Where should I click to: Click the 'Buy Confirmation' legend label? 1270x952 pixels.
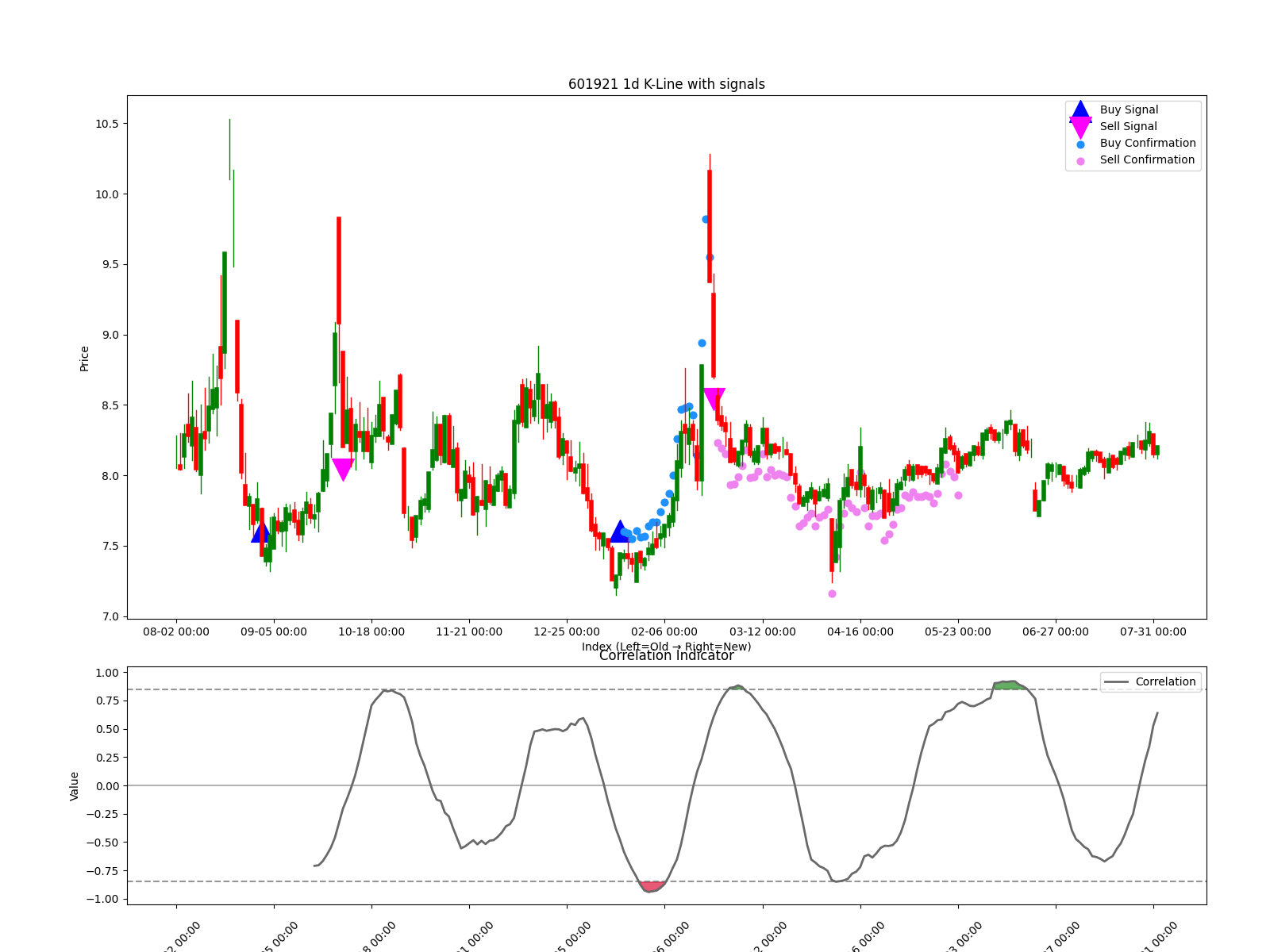click(1148, 144)
